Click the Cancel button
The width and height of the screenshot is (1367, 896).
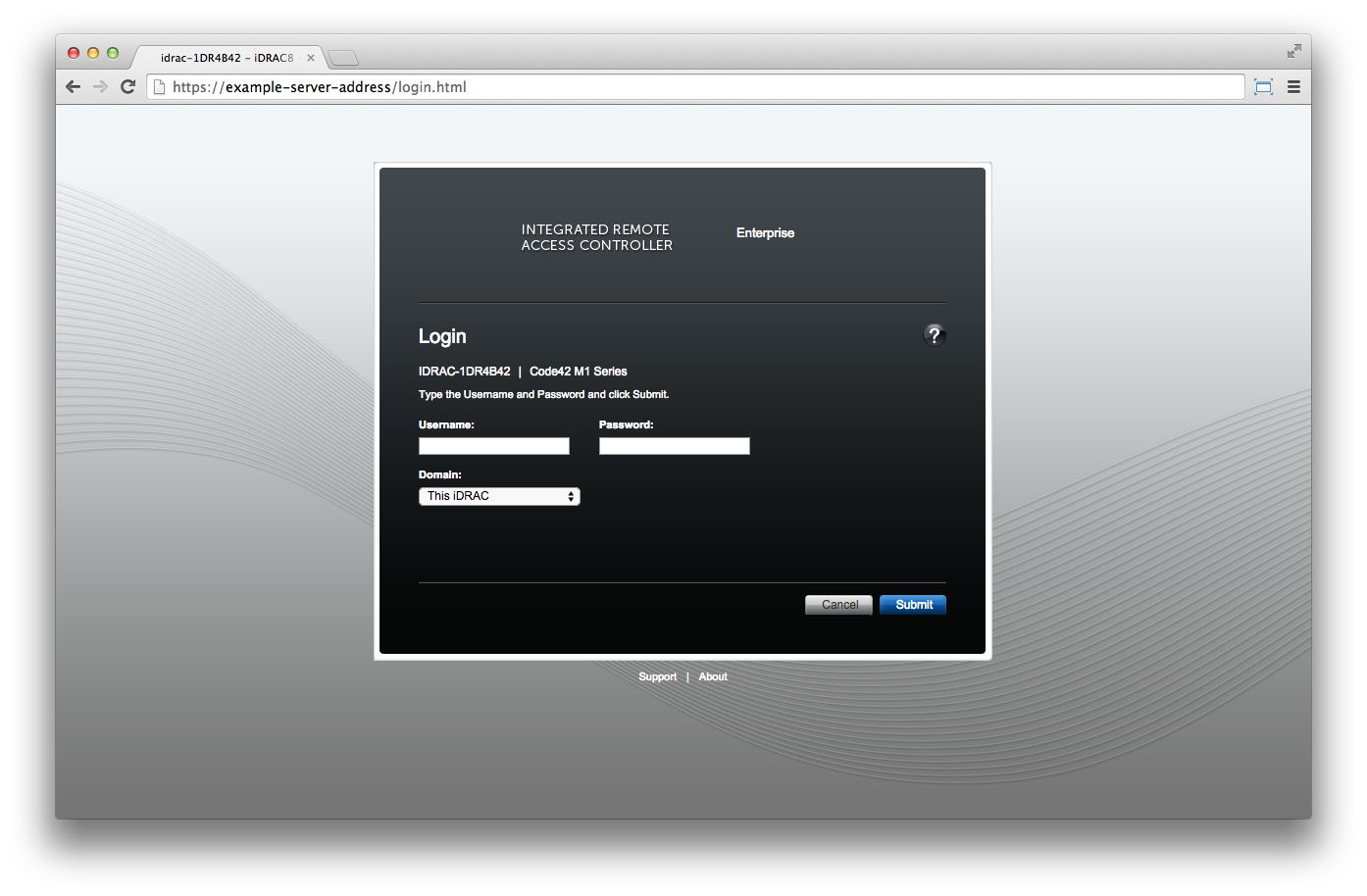pos(838,605)
